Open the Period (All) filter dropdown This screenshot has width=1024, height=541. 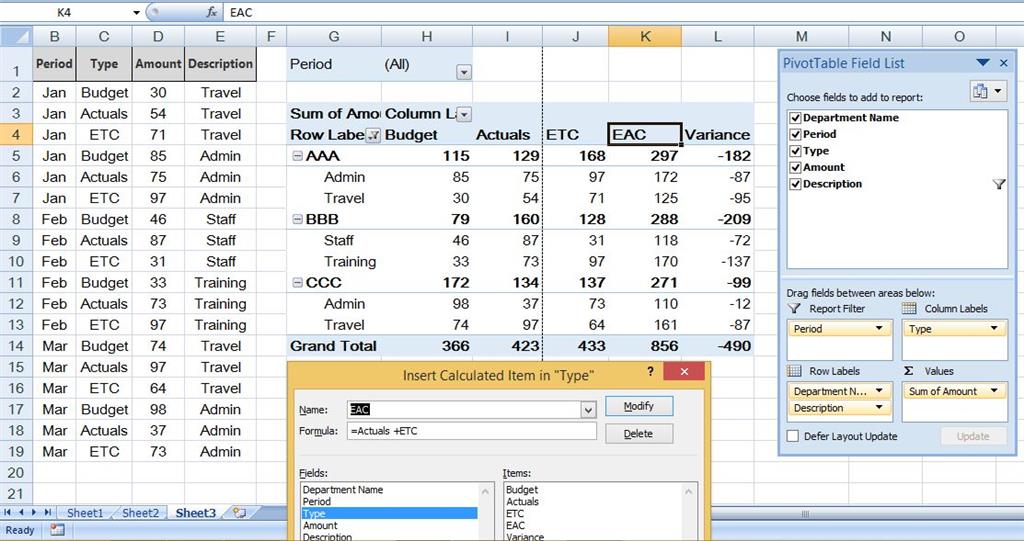(x=464, y=73)
